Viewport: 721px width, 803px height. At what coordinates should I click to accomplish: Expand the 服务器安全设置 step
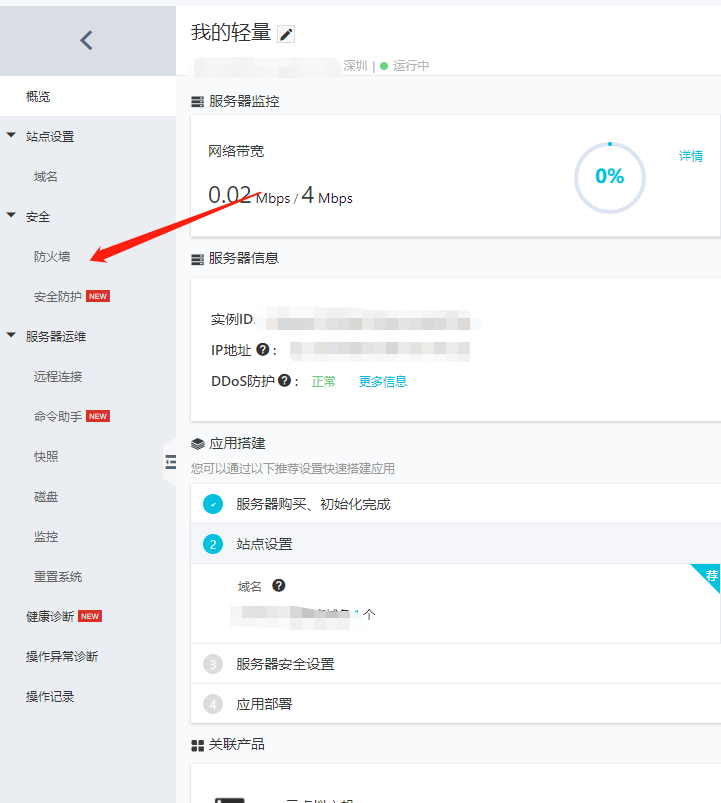click(456, 664)
